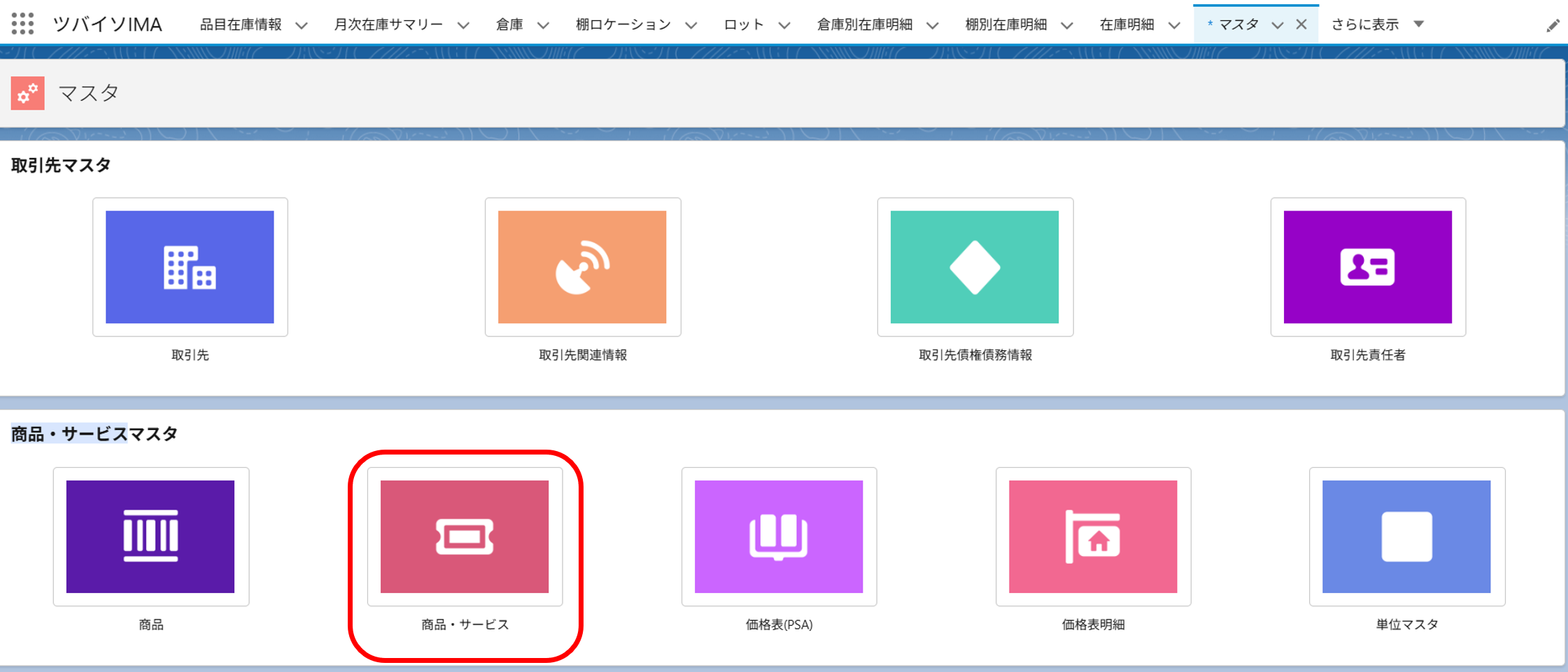Click the ツバイソIMA app name
The width and height of the screenshot is (1568, 672).
[x=108, y=24]
